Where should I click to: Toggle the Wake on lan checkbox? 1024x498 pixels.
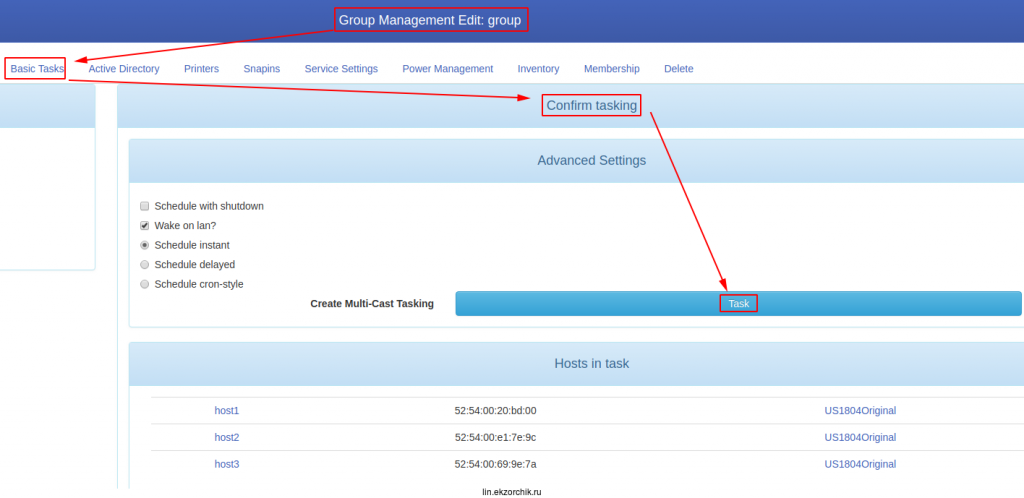pyautogui.click(x=145, y=226)
